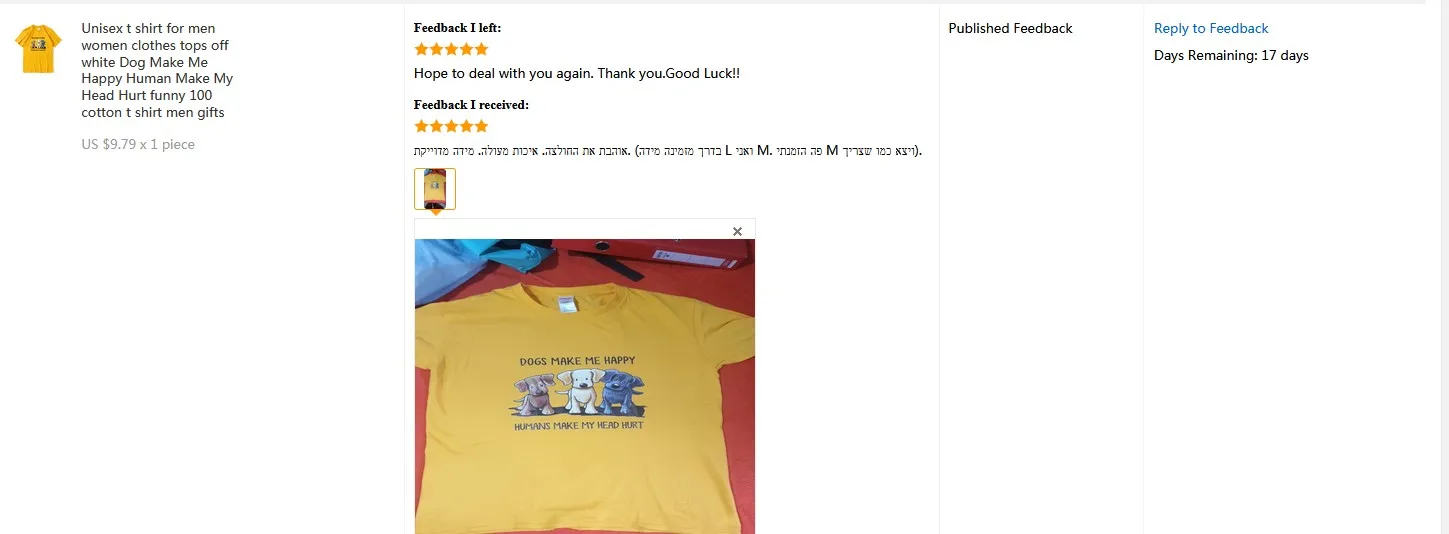Click the Published Feedback status text
The width and height of the screenshot is (1449, 534).
(x=1010, y=28)
